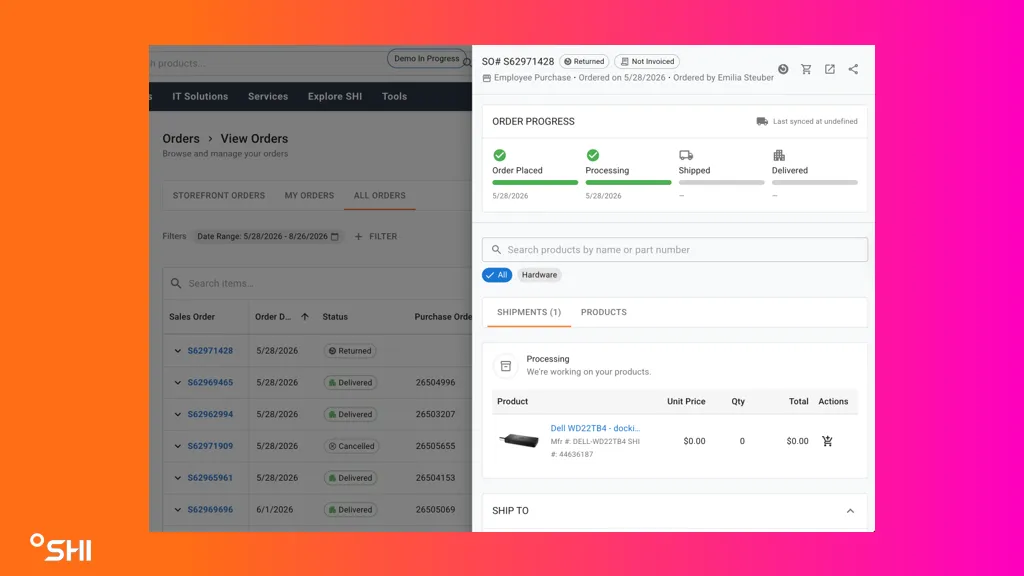Click the Dell docking station thumbnail
The height and width of the screenshot is (576, 1024).
pyautogui.click(x=519, y=441)
